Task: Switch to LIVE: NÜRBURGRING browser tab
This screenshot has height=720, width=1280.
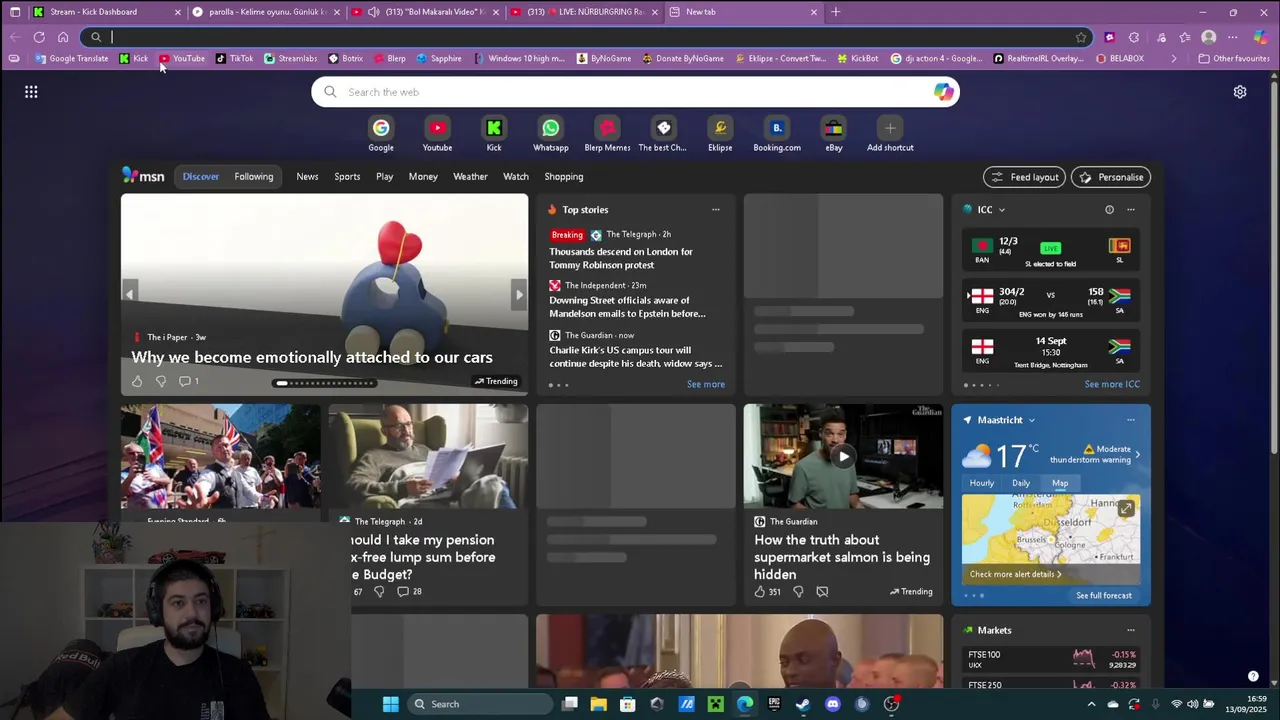Action: [x=583, y=12]
